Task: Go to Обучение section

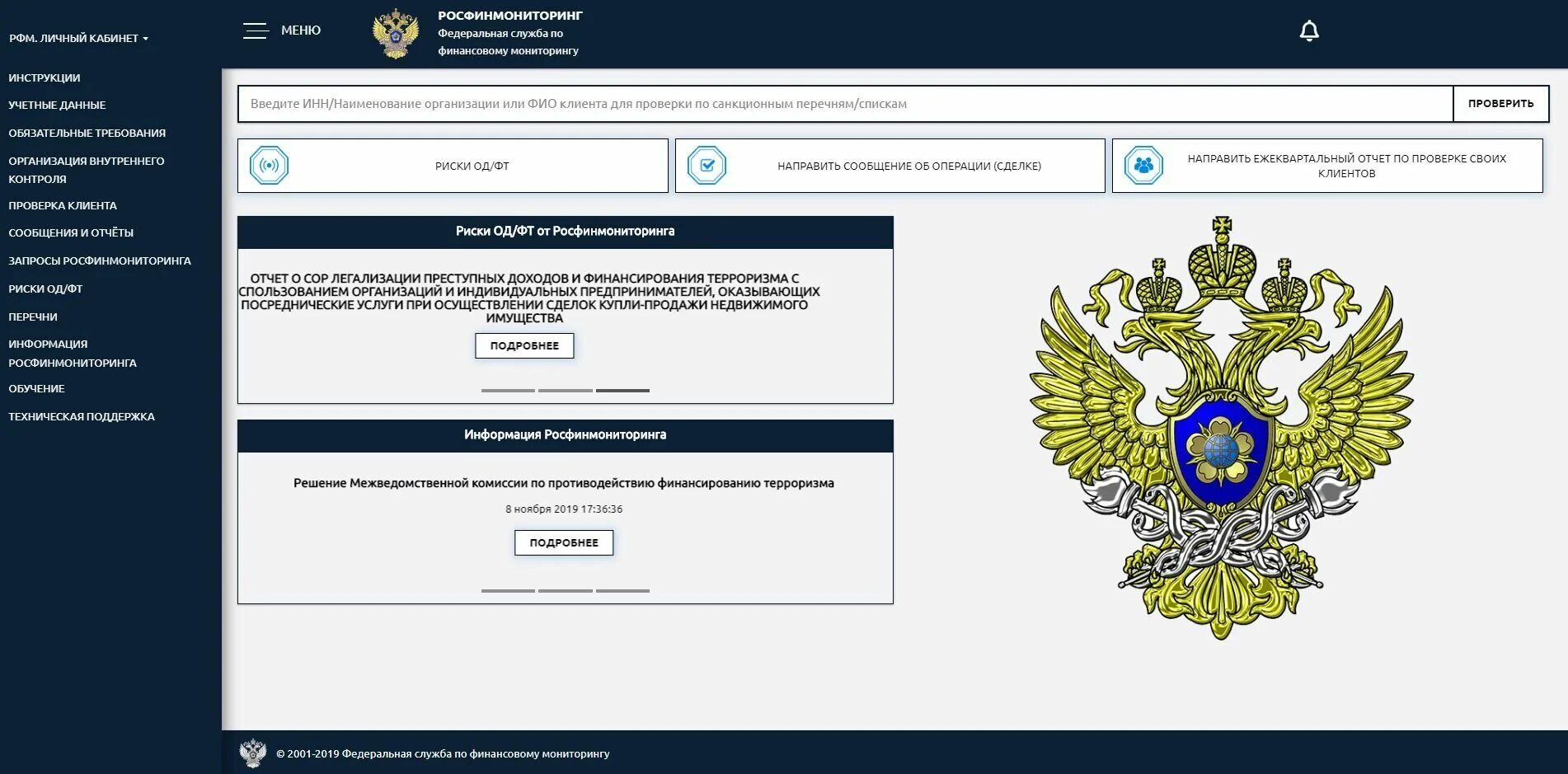Action: point(36,388)
